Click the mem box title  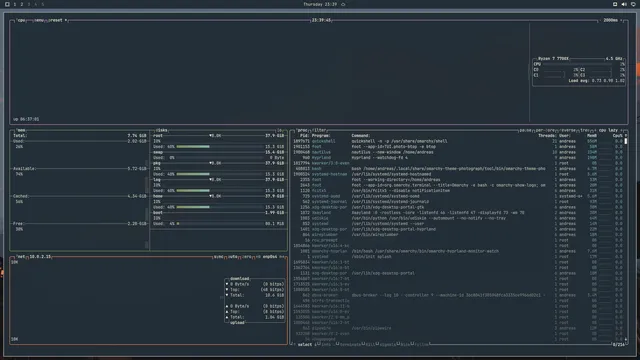21,130
